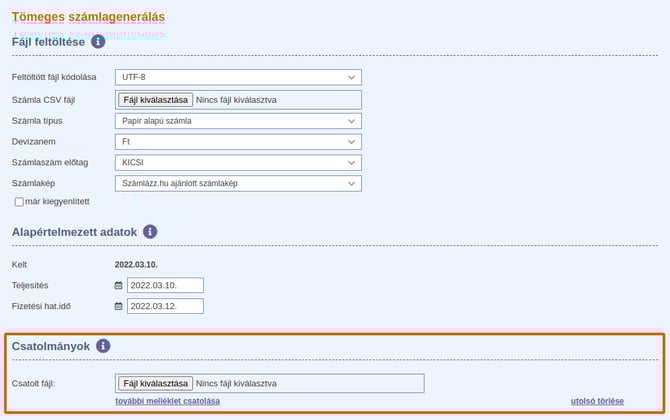This screenshot has height=420, width=670.
Task: Click the 'utolsó törlése' link
Action: (x=597, y=401)
